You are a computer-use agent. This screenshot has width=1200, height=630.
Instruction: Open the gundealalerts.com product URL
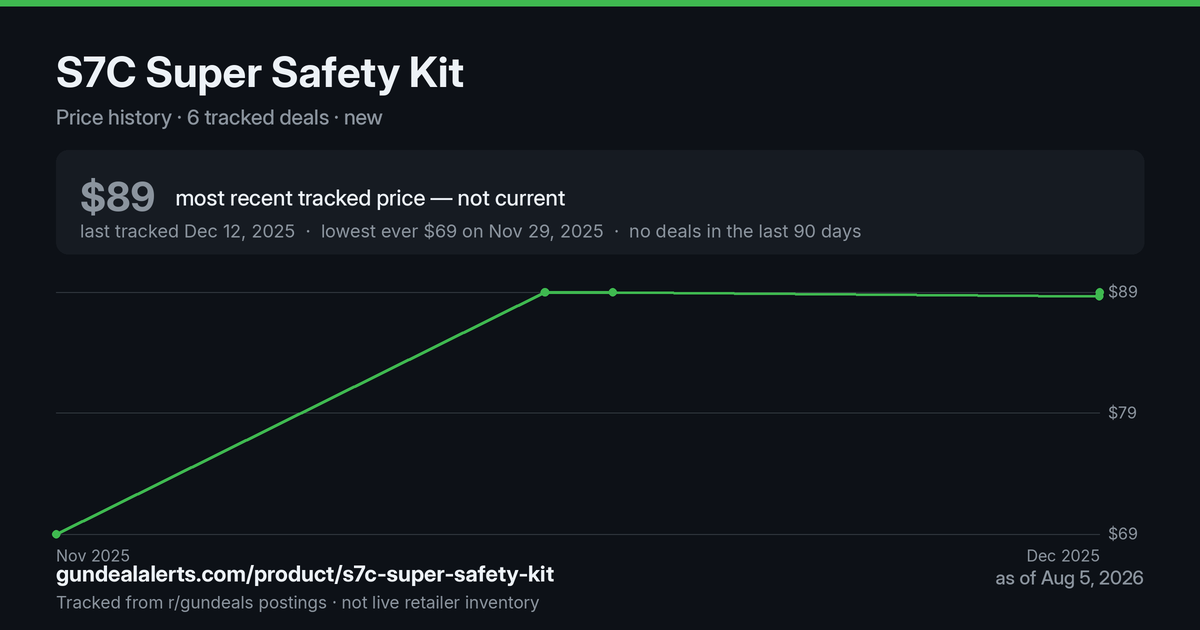point(305,575)
